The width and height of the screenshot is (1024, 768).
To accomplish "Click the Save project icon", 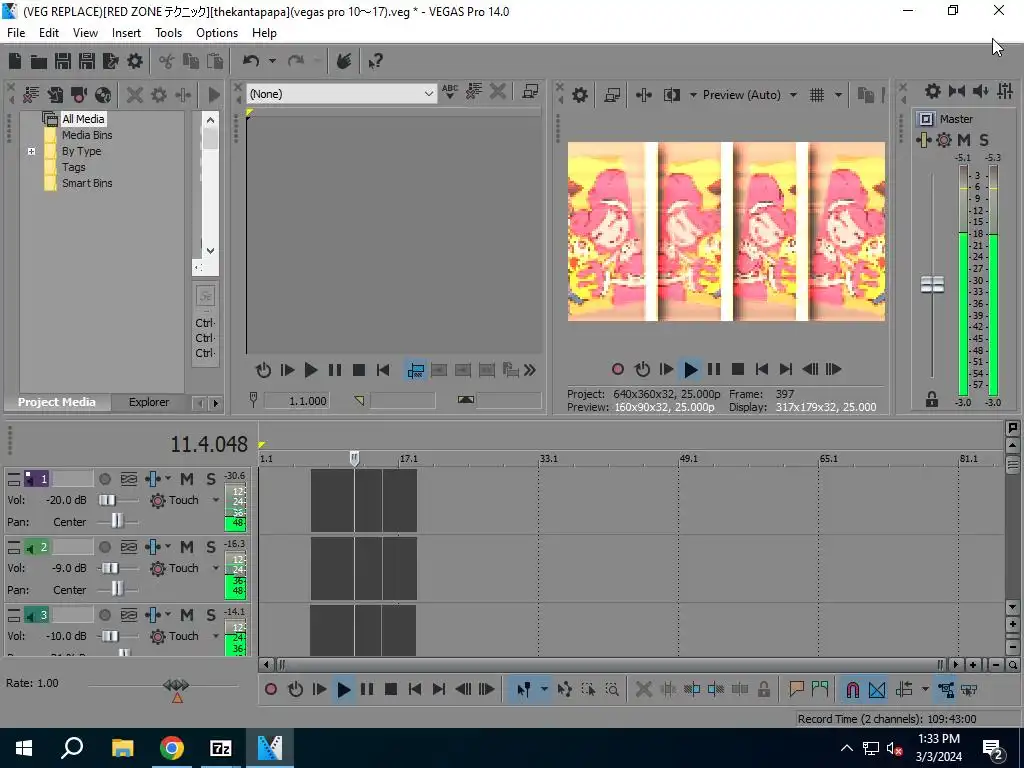I will (63, 61).
